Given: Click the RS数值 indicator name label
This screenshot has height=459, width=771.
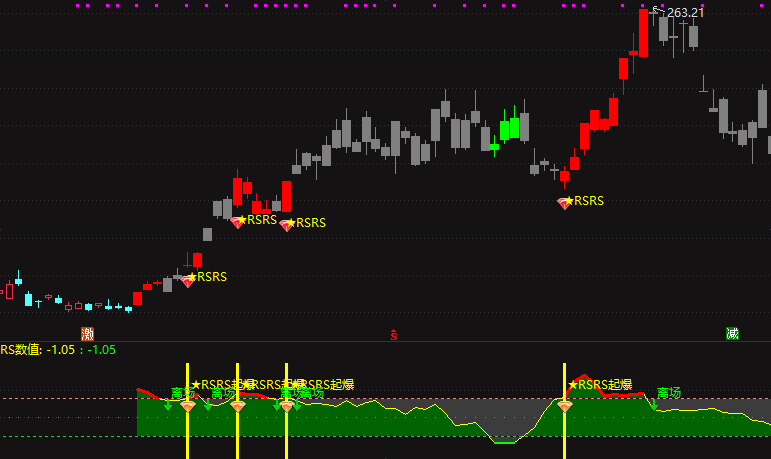Looking at the screenshot, I should 21,350.
